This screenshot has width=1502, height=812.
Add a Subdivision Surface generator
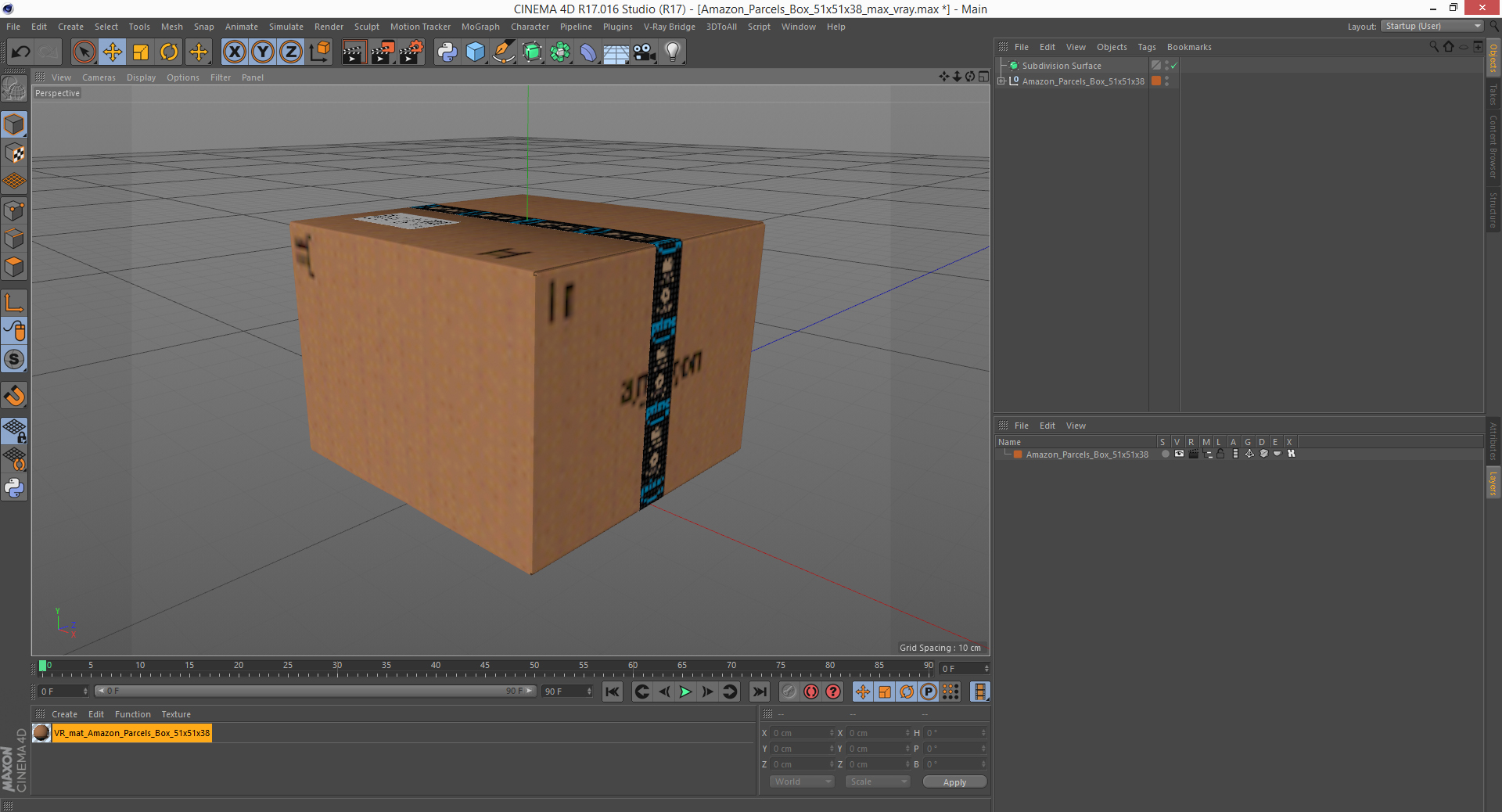[532, 52]
